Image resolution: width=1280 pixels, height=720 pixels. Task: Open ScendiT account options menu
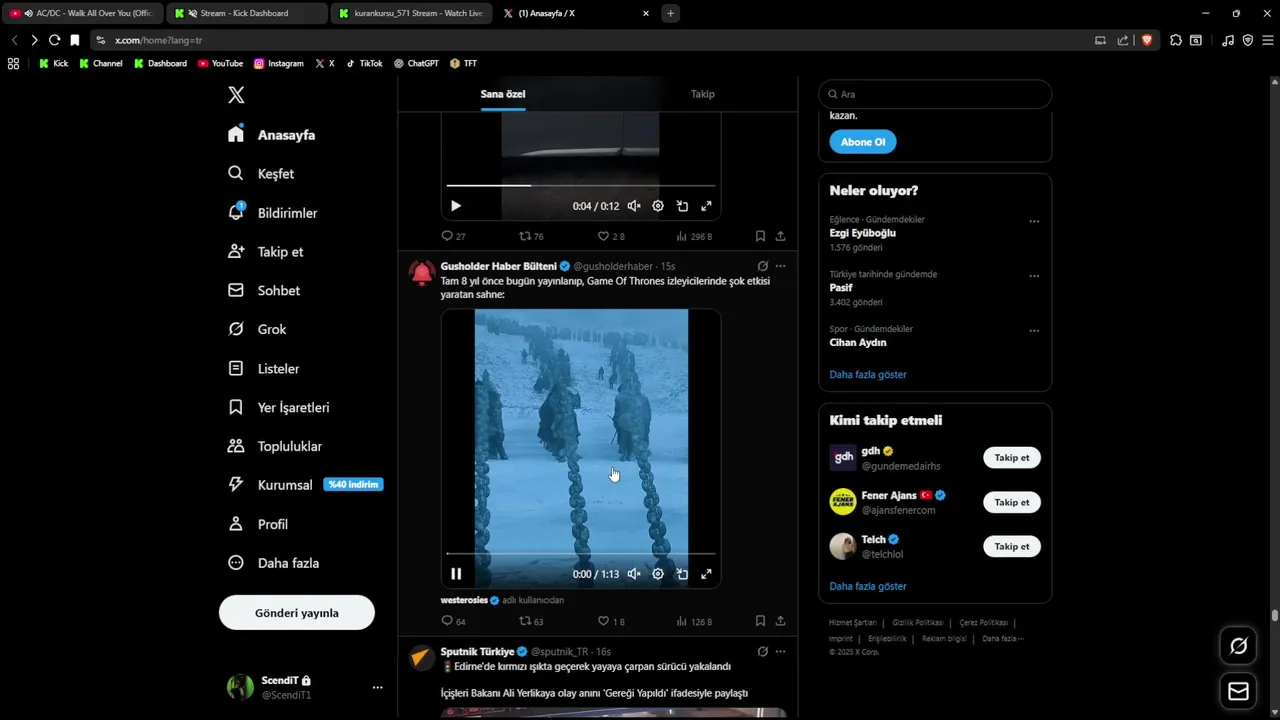tap(377, 687)
